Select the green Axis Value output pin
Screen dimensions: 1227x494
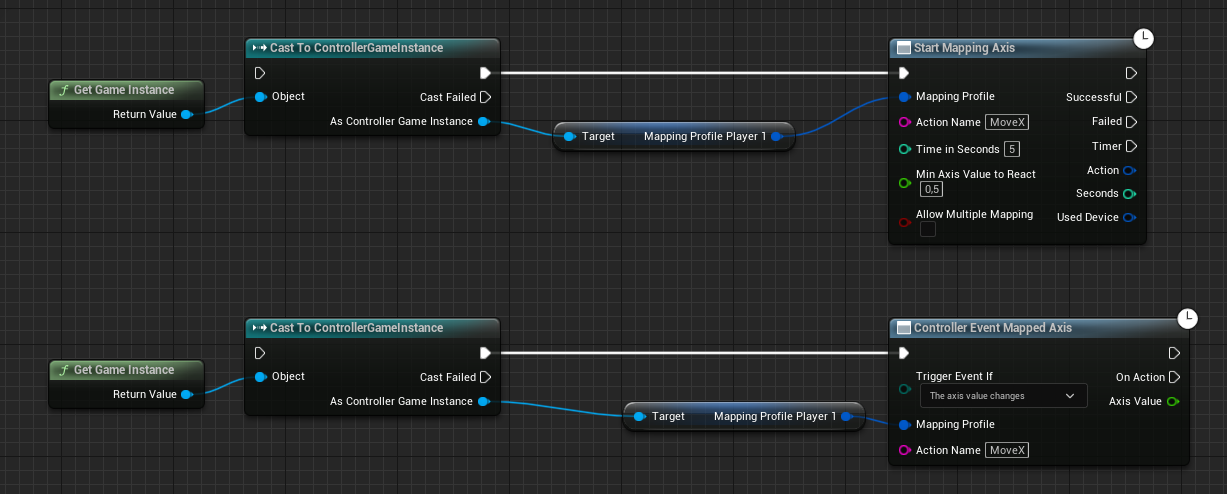tap(1173, 401)
